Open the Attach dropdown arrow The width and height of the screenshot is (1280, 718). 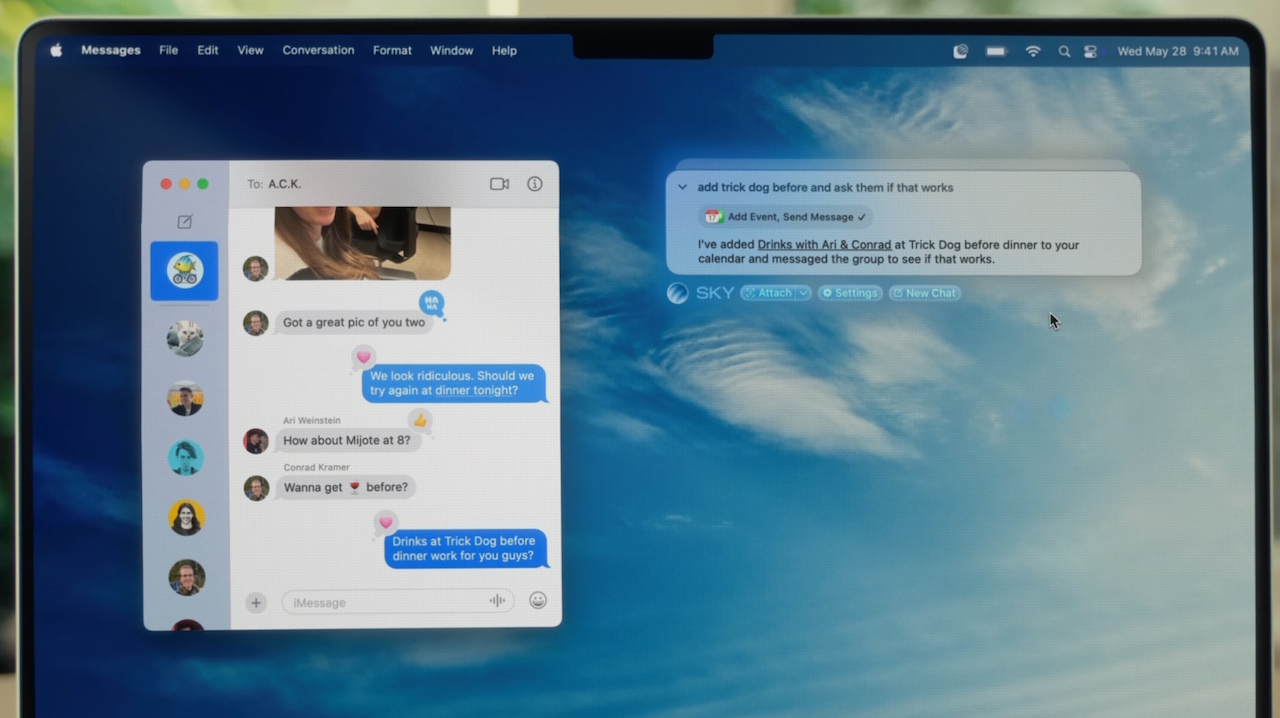click(x=803, y=293)
